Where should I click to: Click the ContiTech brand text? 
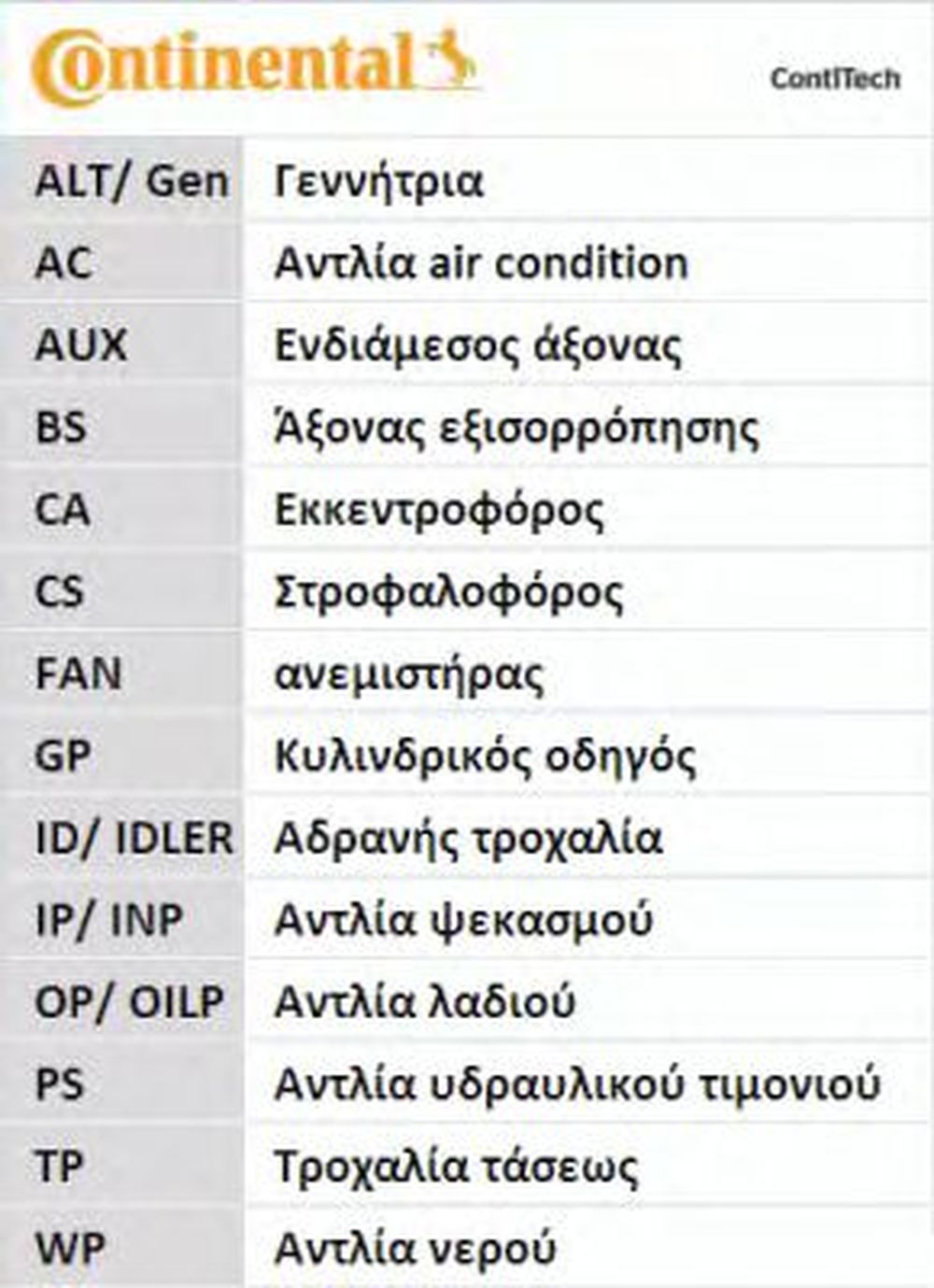tap(835, 79)
